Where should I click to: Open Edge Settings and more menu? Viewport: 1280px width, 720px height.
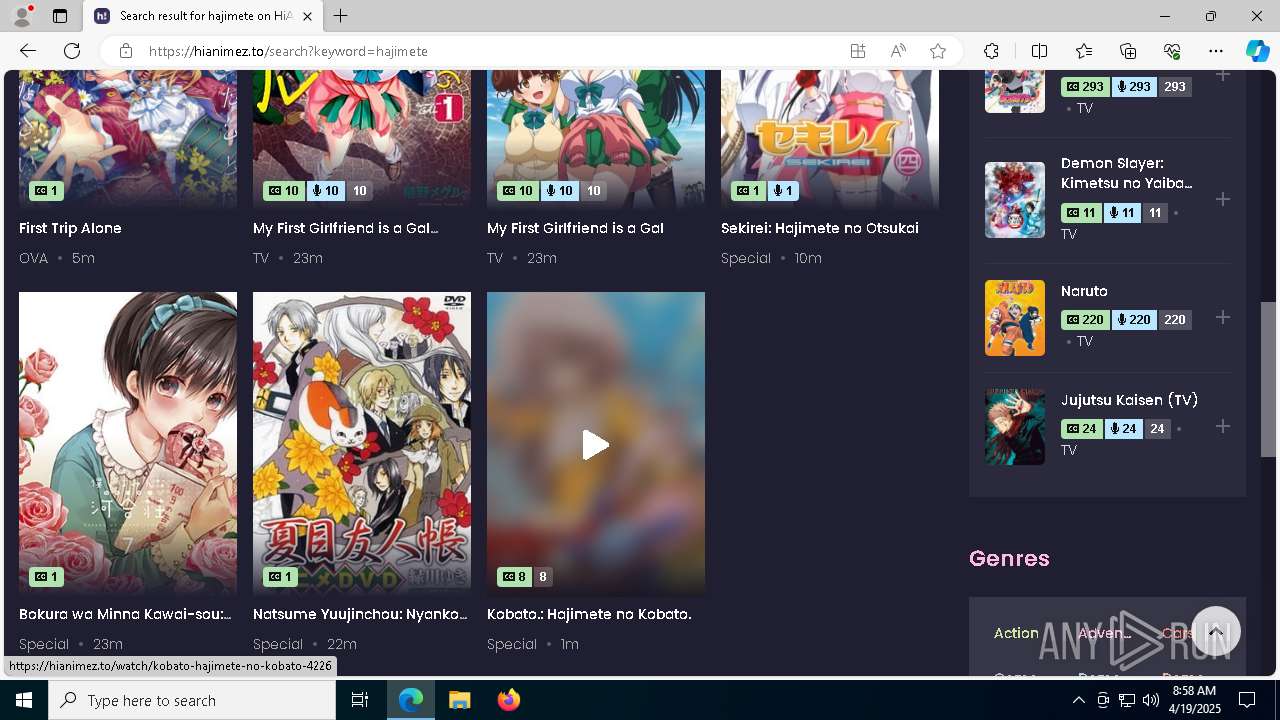(1216, 51)
